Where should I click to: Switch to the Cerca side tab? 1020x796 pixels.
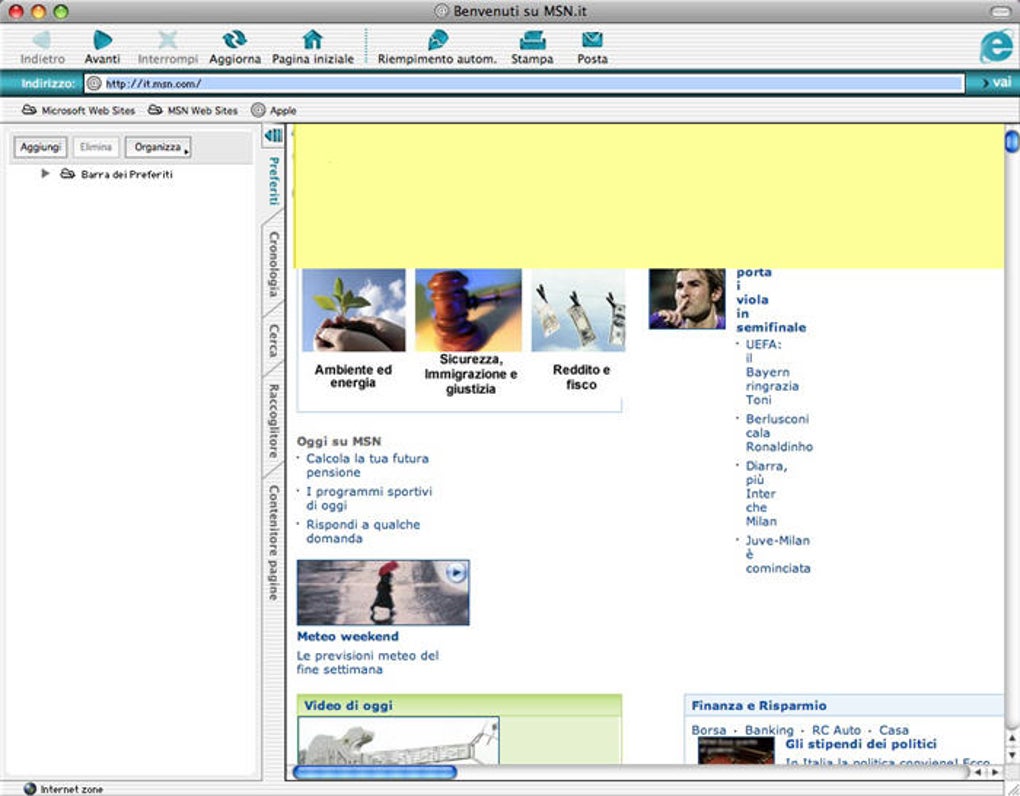pyautogui.click(x=273, y=341)
